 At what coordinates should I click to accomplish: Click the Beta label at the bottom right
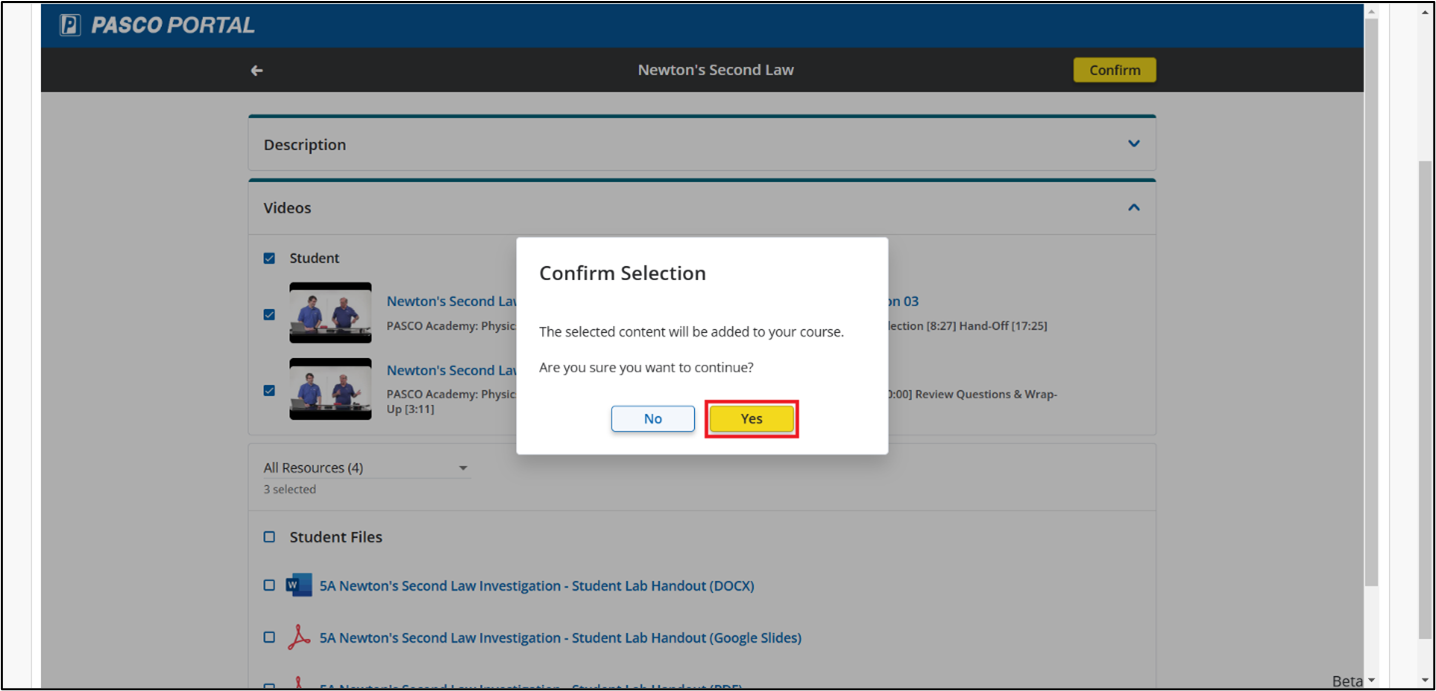point(1347,681)
